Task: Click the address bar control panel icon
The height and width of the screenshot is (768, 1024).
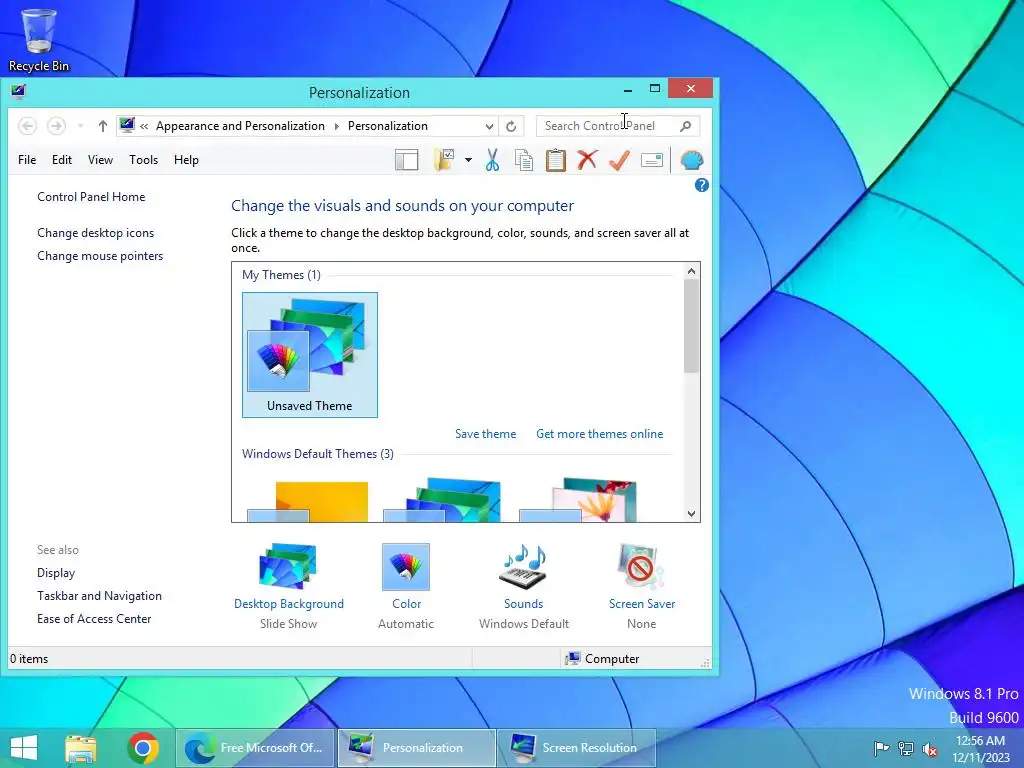Action: (x=127, y=125)
